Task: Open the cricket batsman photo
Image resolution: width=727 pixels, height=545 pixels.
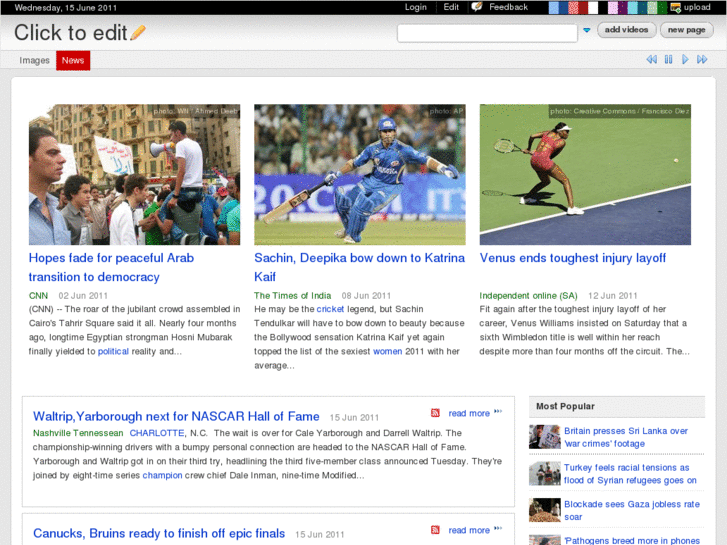Action: (x=360, y=174)
